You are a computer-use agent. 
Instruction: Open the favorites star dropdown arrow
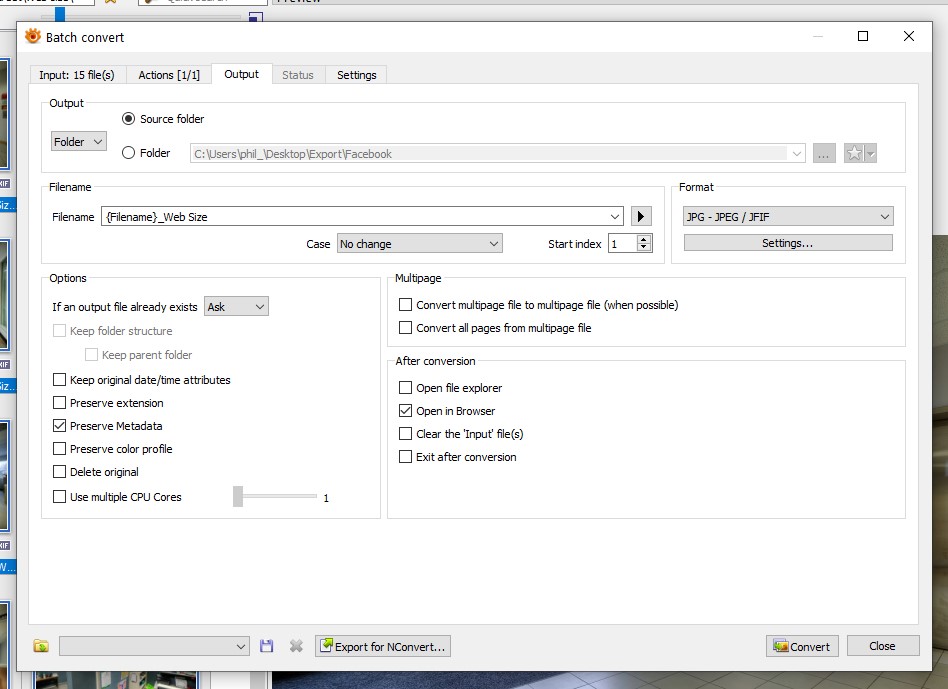tap(871, 154)
